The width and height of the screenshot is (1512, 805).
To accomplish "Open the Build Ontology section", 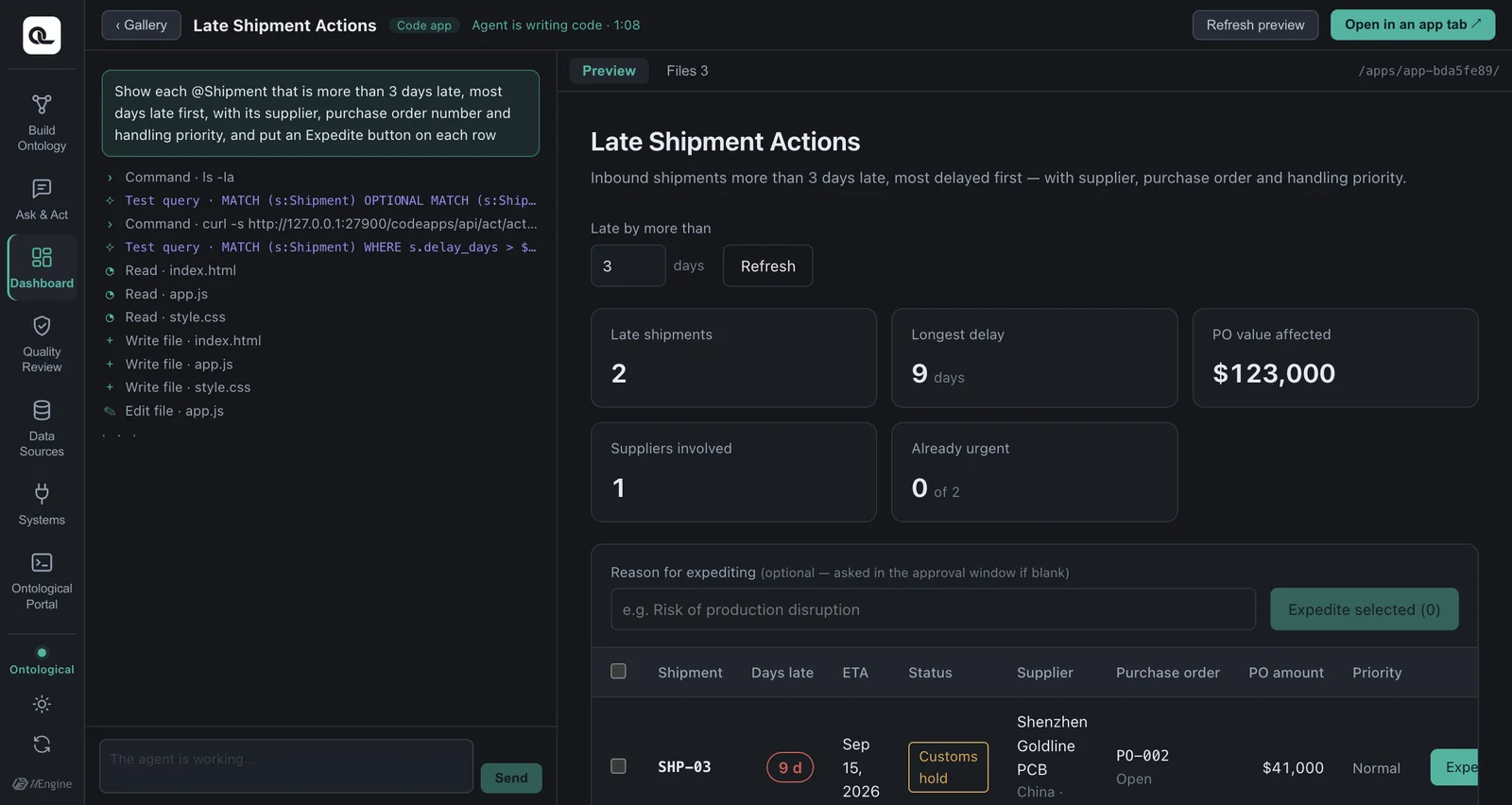I will 42,123.
